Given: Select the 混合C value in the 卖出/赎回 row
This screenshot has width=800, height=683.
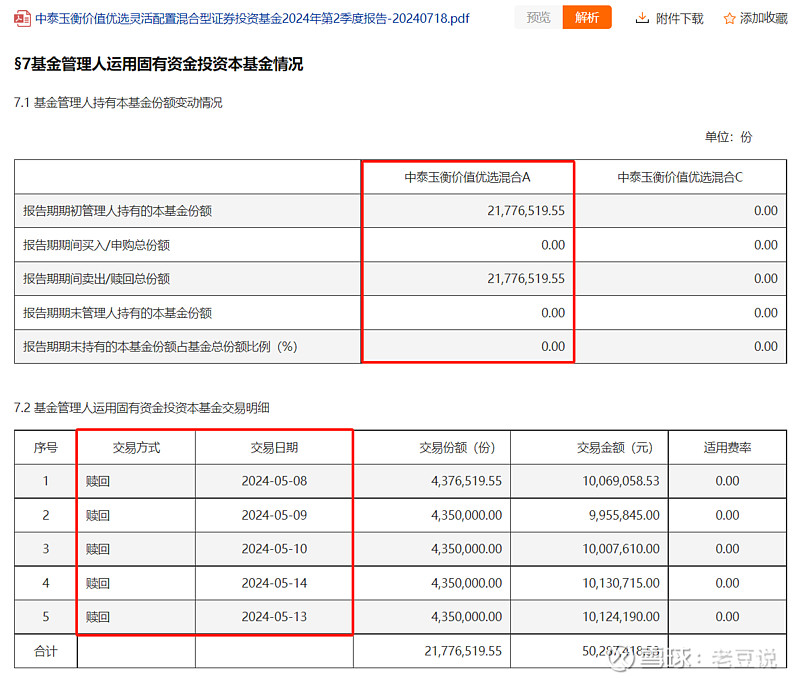Looking at the screenshot, I should coord(766,279).
